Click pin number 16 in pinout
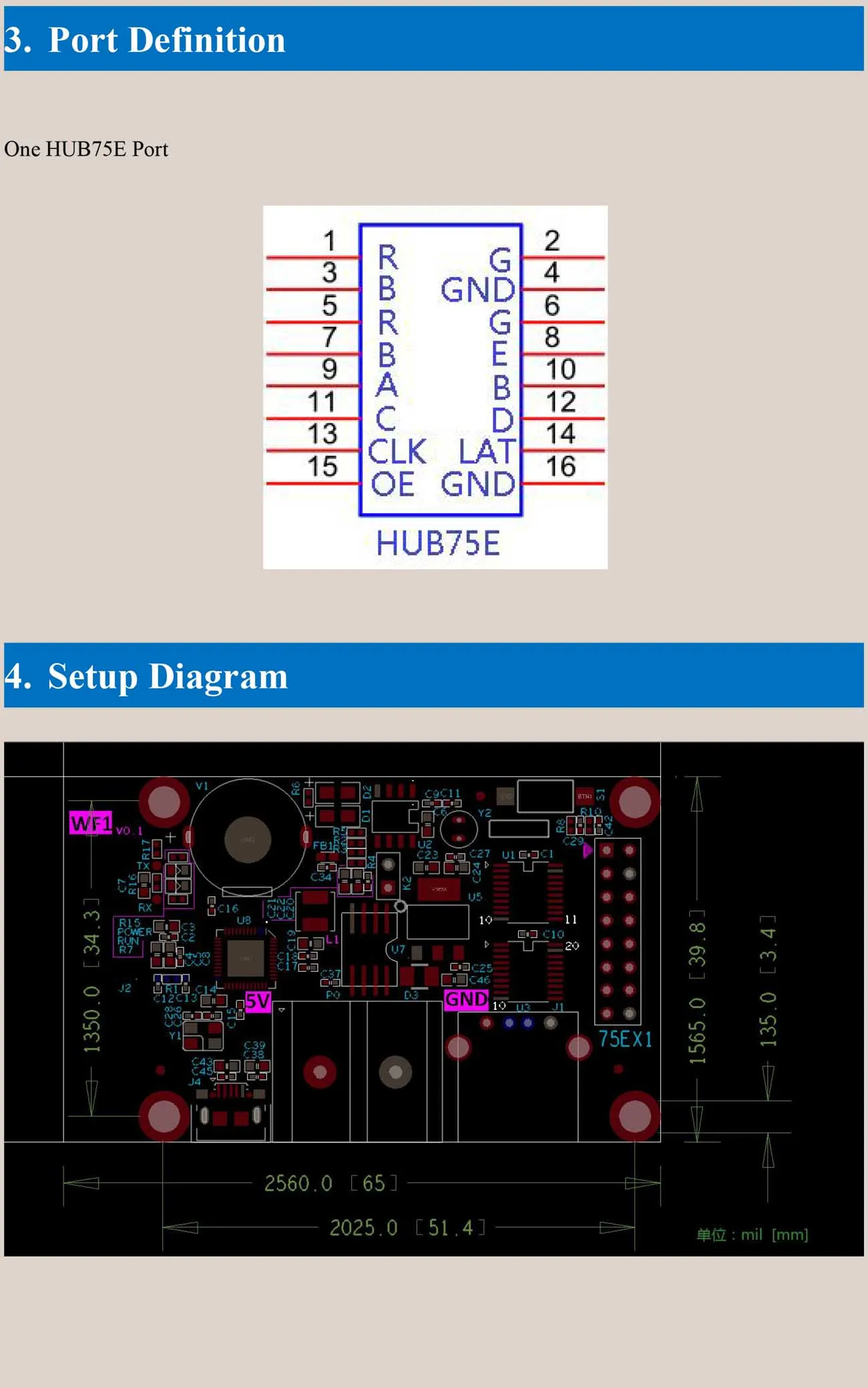The height and width of the screenshot is (1388, 868). [561, 466]
